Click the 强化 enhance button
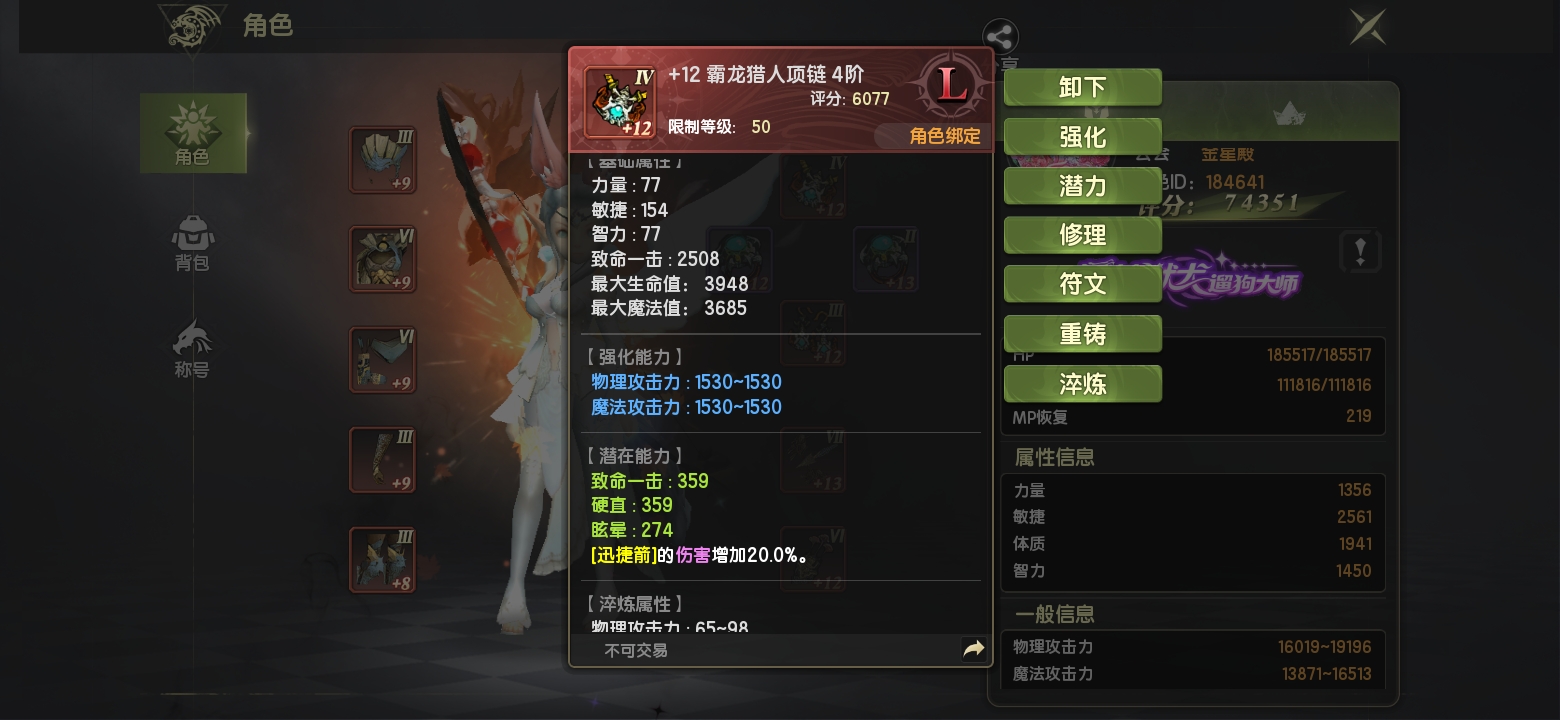This screenshot has width=1560, height=720. click(1082, 136)
